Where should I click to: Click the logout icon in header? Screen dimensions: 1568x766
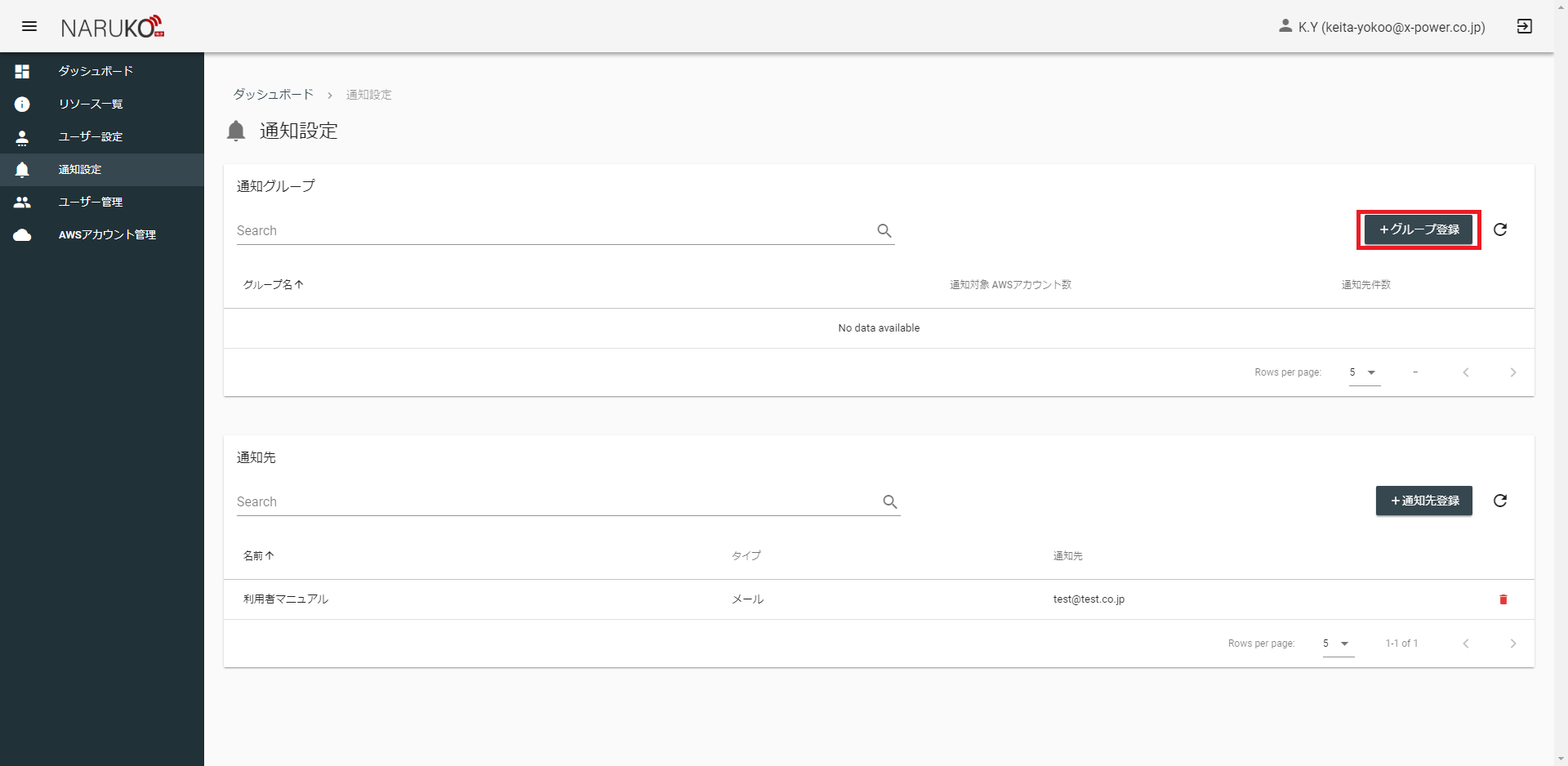[x=1525, y=26]
